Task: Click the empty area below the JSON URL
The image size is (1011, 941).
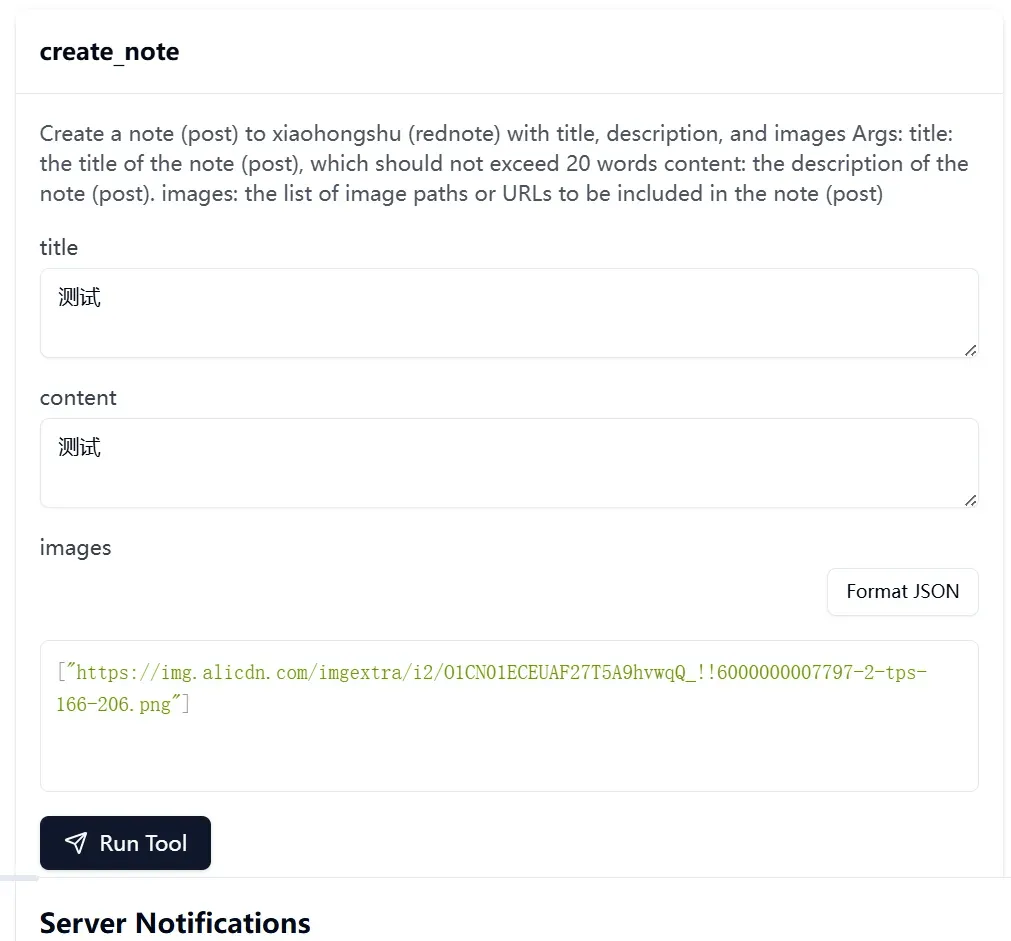Action: (509, 755)
